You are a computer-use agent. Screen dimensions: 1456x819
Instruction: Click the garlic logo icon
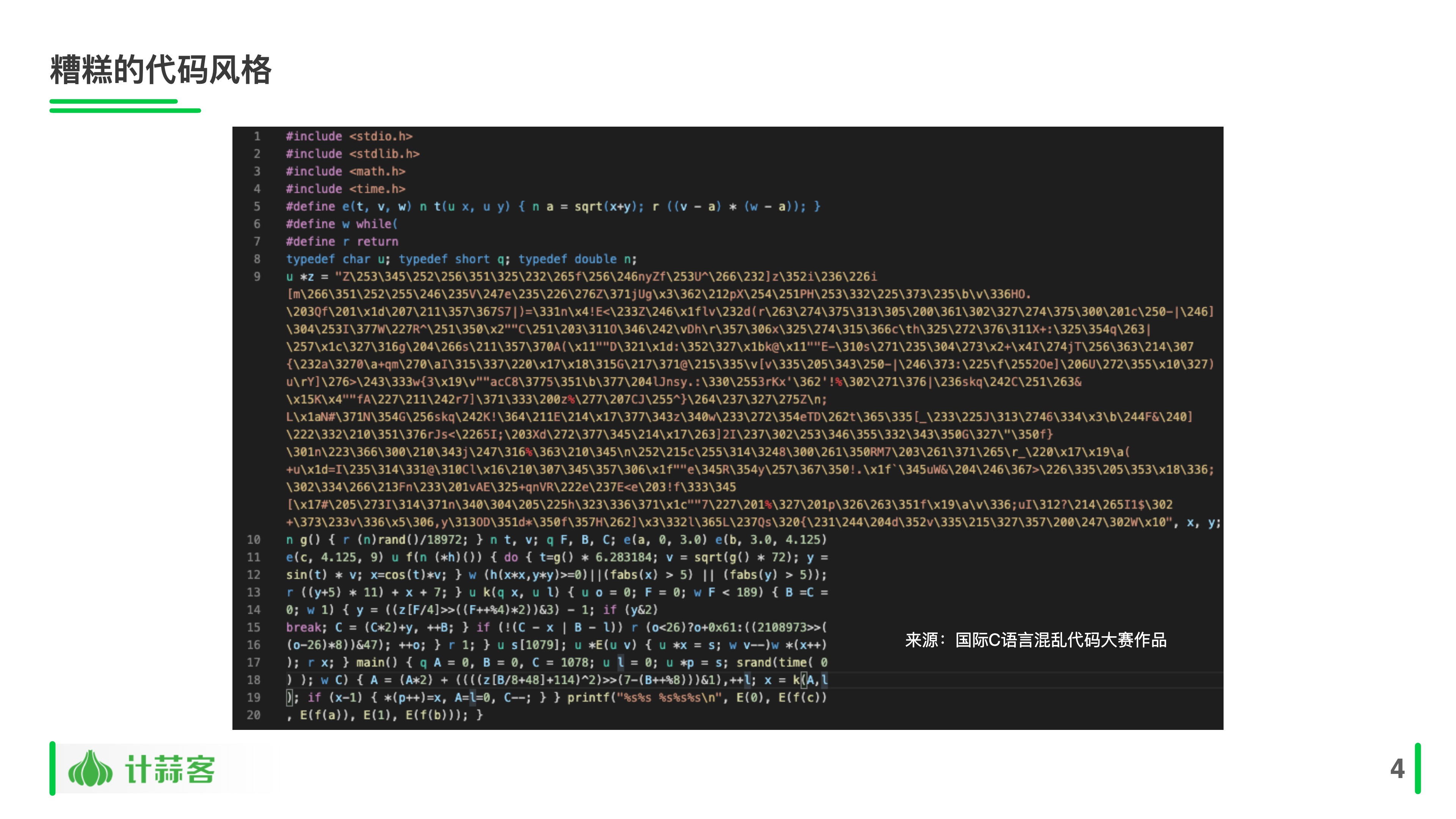pyautogui.click(x=90, y=769)
